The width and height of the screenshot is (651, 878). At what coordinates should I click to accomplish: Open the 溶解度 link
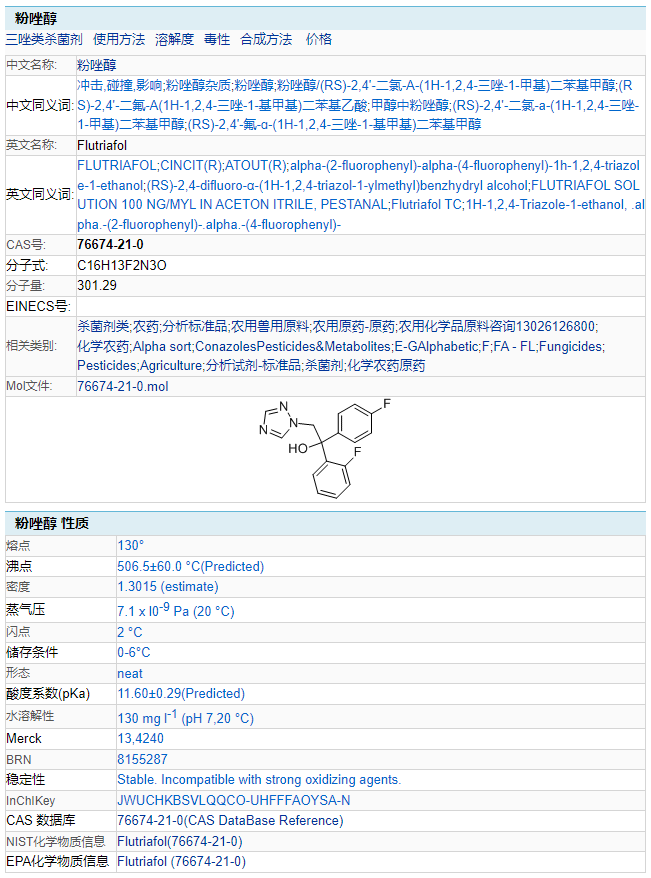174,39
